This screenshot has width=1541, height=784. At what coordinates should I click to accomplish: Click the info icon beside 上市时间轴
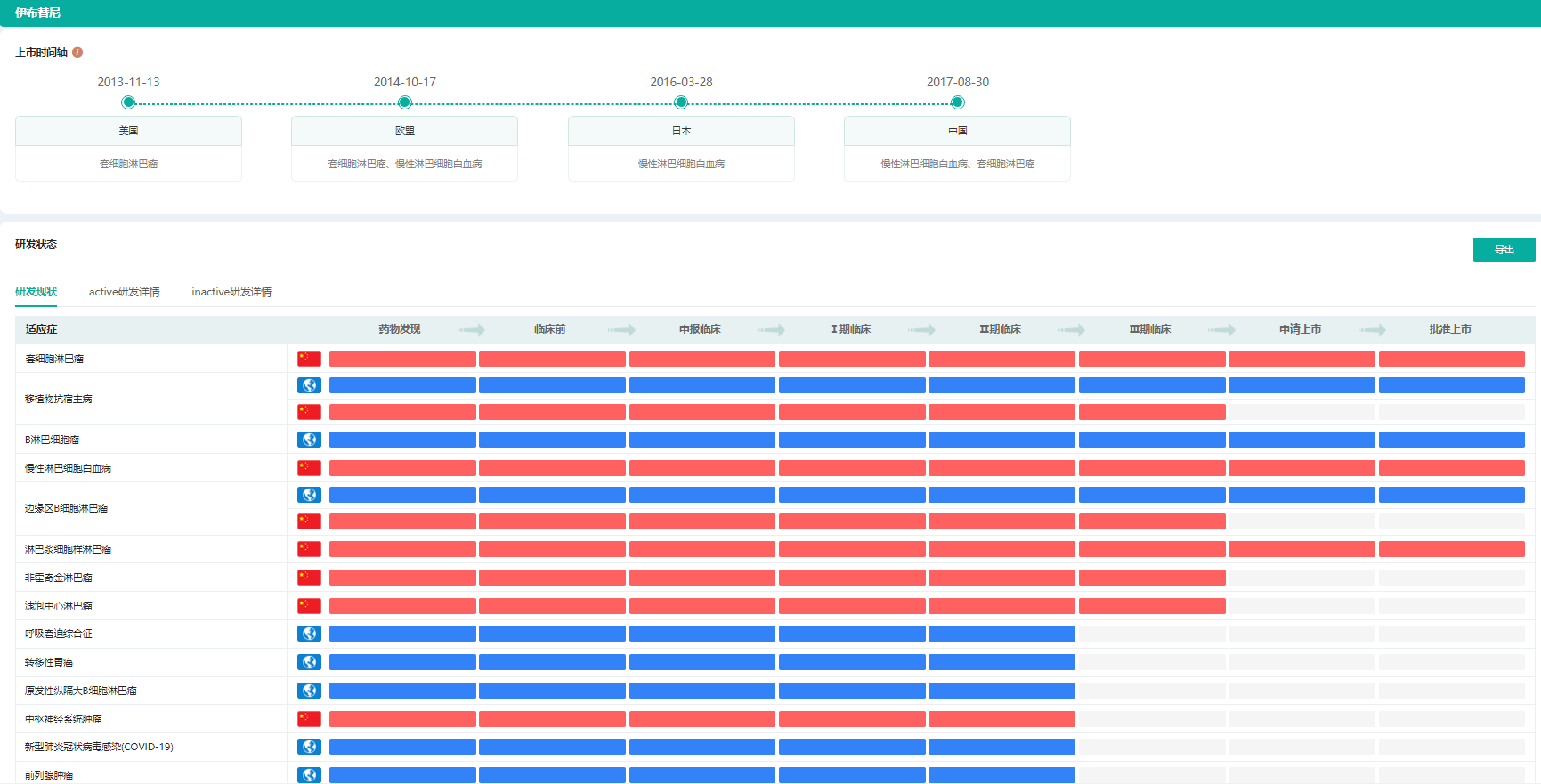tap(77, 53)
